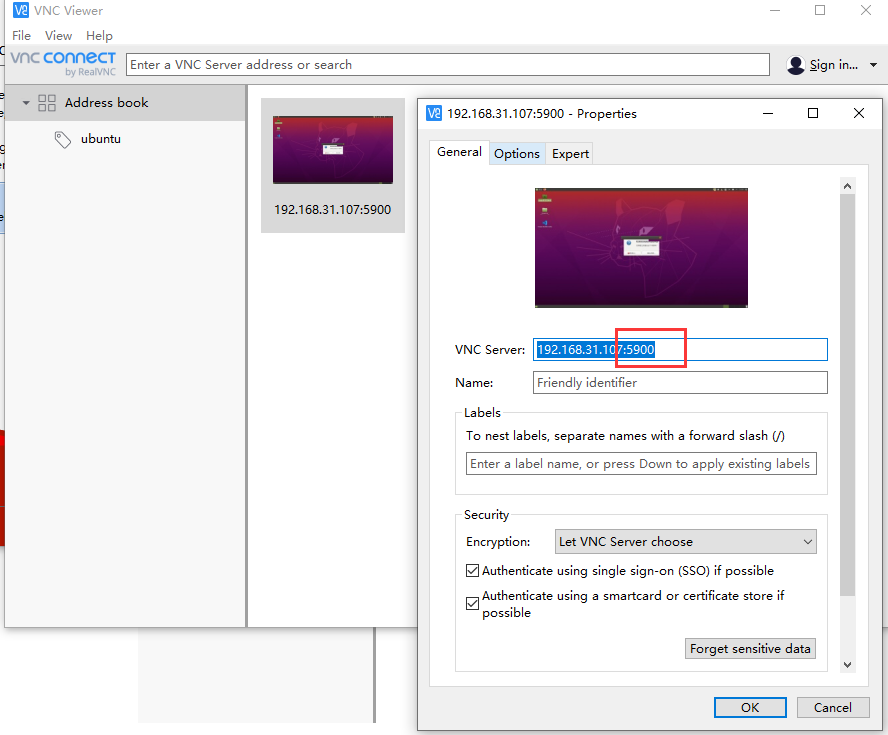Collapse the Address book tree
888x735 pixels.
(x=25, y=102)
